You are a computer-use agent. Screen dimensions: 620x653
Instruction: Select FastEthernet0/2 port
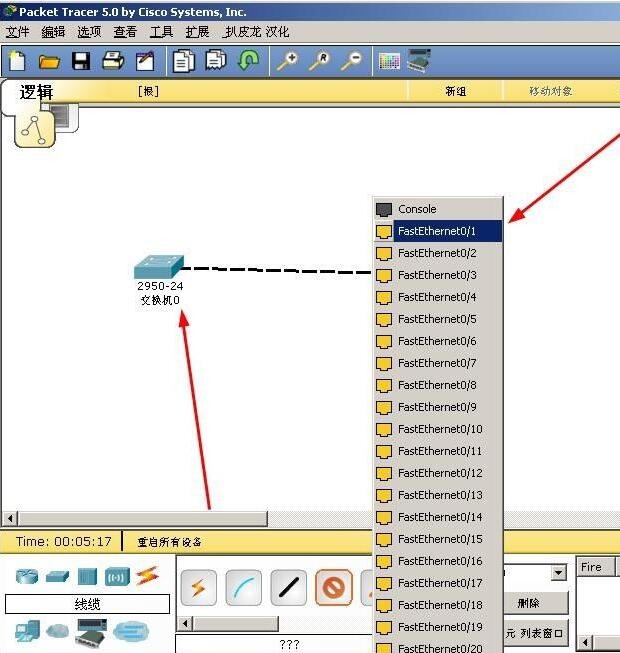click(x=438, y=253)
